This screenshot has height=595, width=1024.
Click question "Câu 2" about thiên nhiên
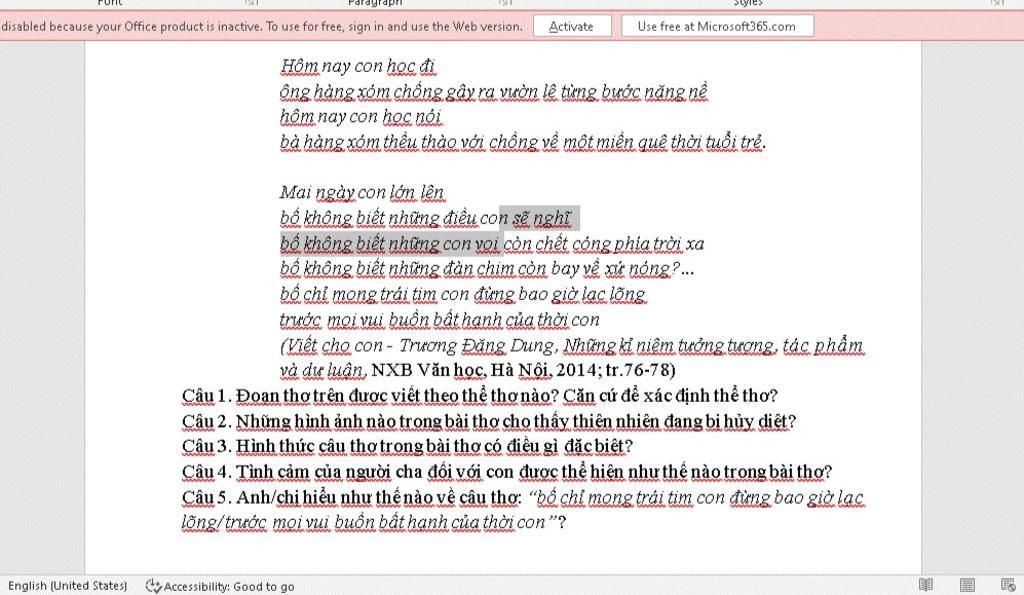pos(489,421)
